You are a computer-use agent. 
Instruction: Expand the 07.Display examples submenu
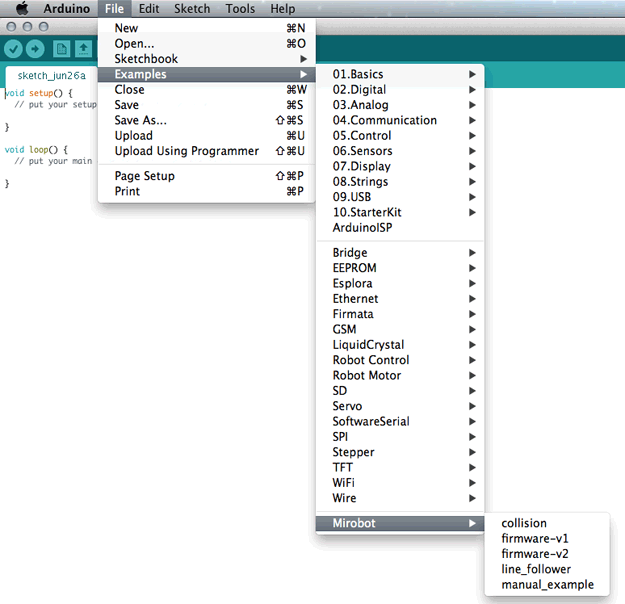click(400, 166)
